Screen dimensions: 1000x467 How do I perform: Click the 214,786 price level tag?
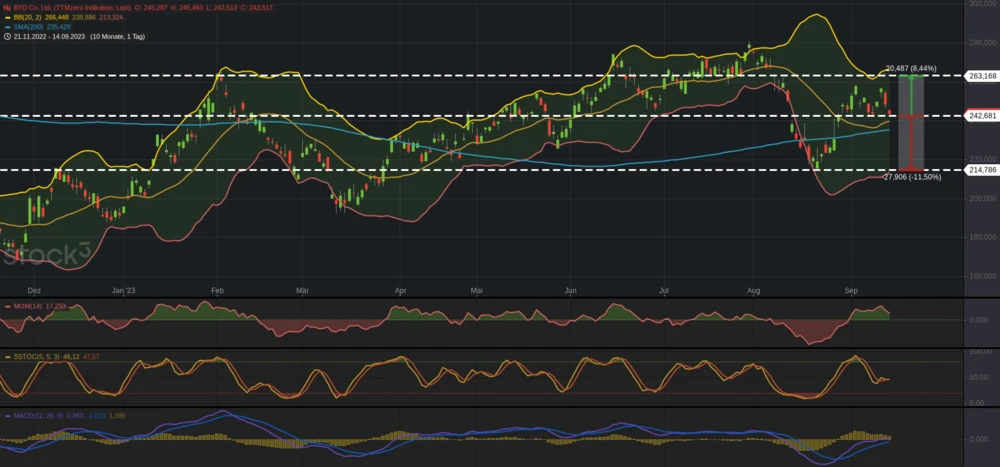(982, 170)
